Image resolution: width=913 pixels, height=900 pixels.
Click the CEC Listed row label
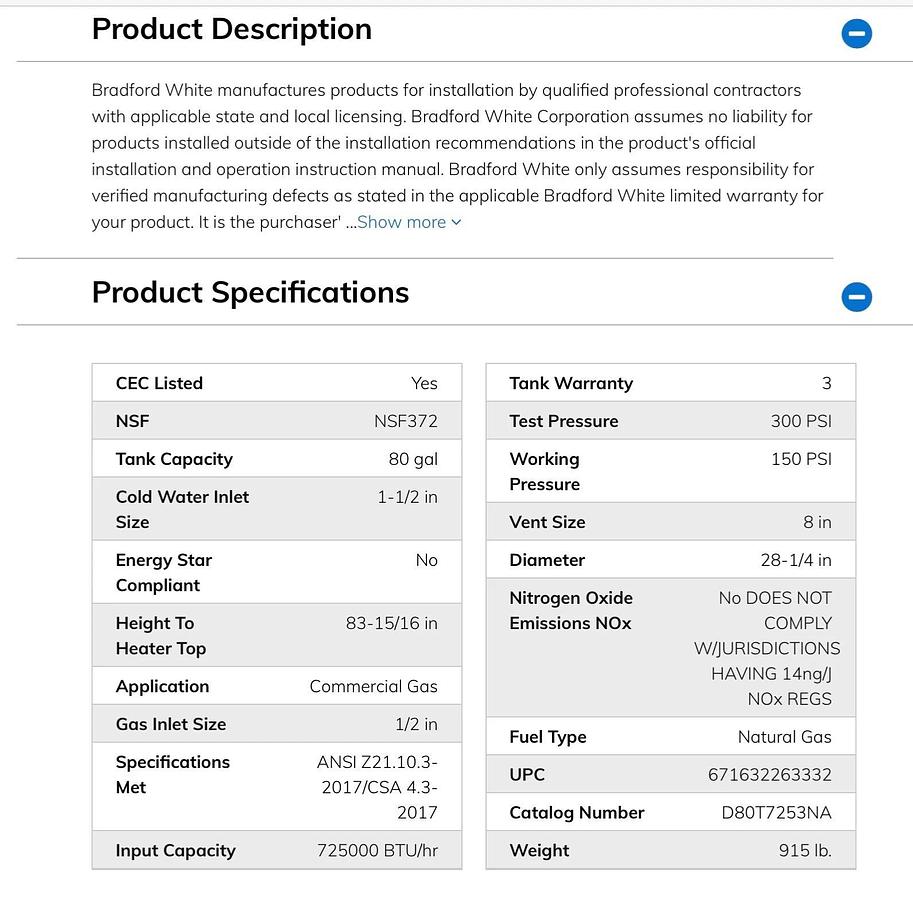159,383
